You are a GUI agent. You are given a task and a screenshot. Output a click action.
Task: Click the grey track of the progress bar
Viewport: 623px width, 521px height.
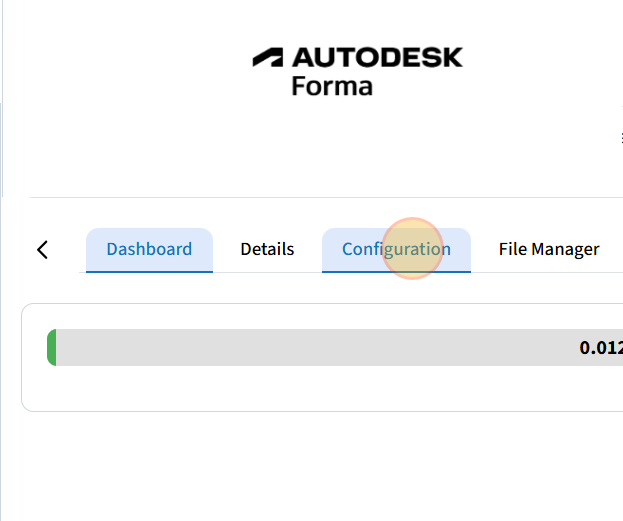tap(300, 347)
